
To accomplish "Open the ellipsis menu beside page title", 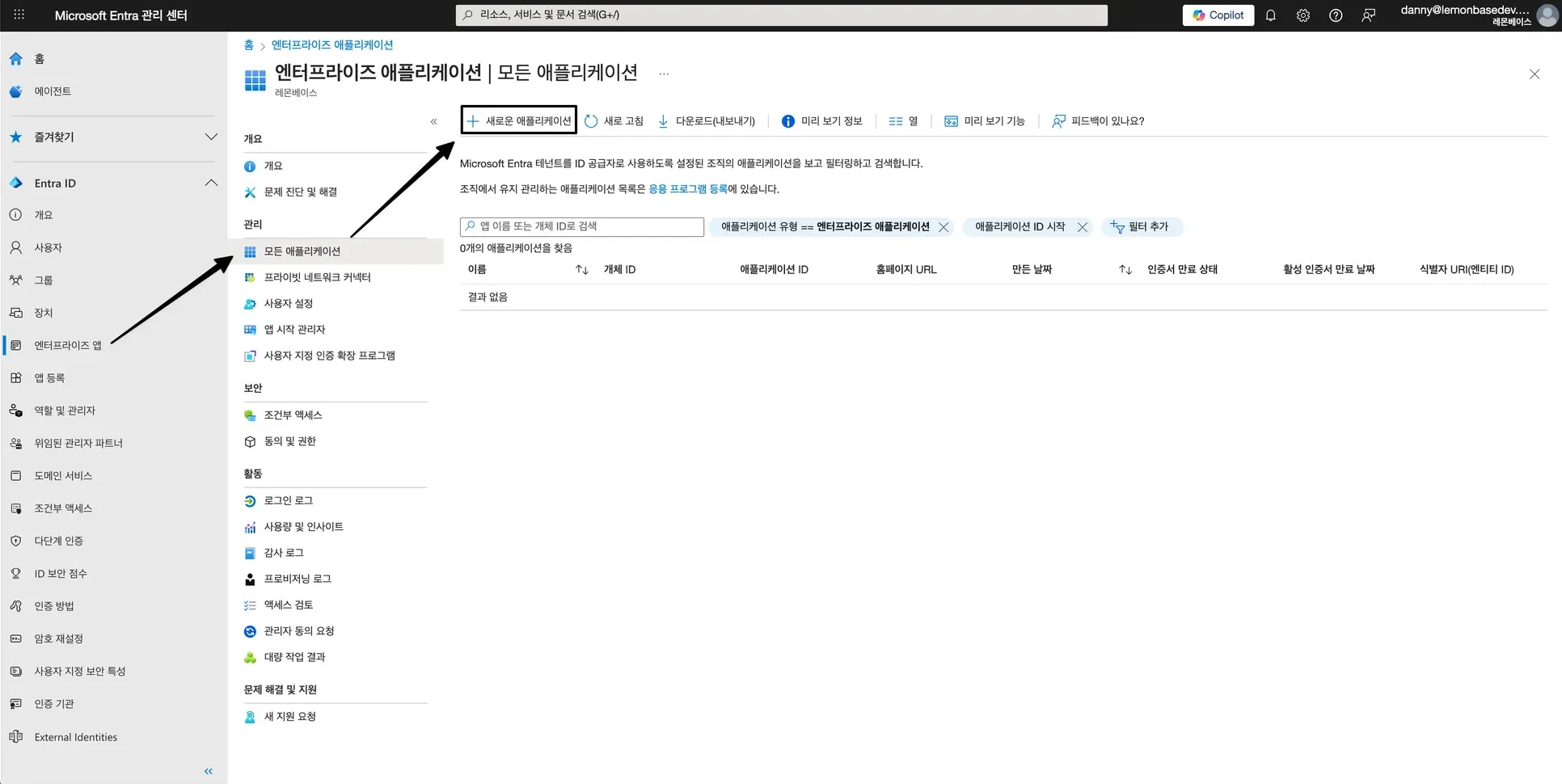I will pyautogui.click(x=664, y=74).
